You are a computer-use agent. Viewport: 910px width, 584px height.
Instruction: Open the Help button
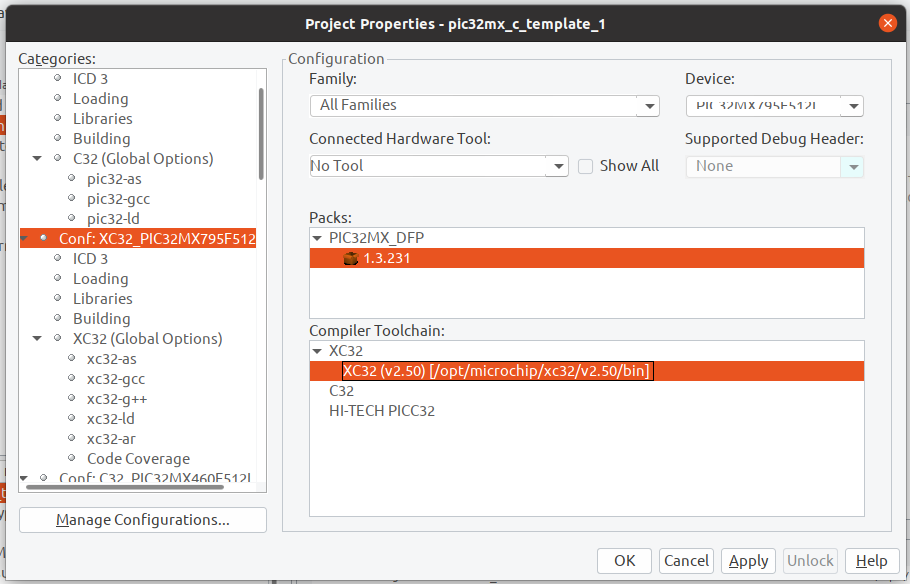click(x=872, y=561)
